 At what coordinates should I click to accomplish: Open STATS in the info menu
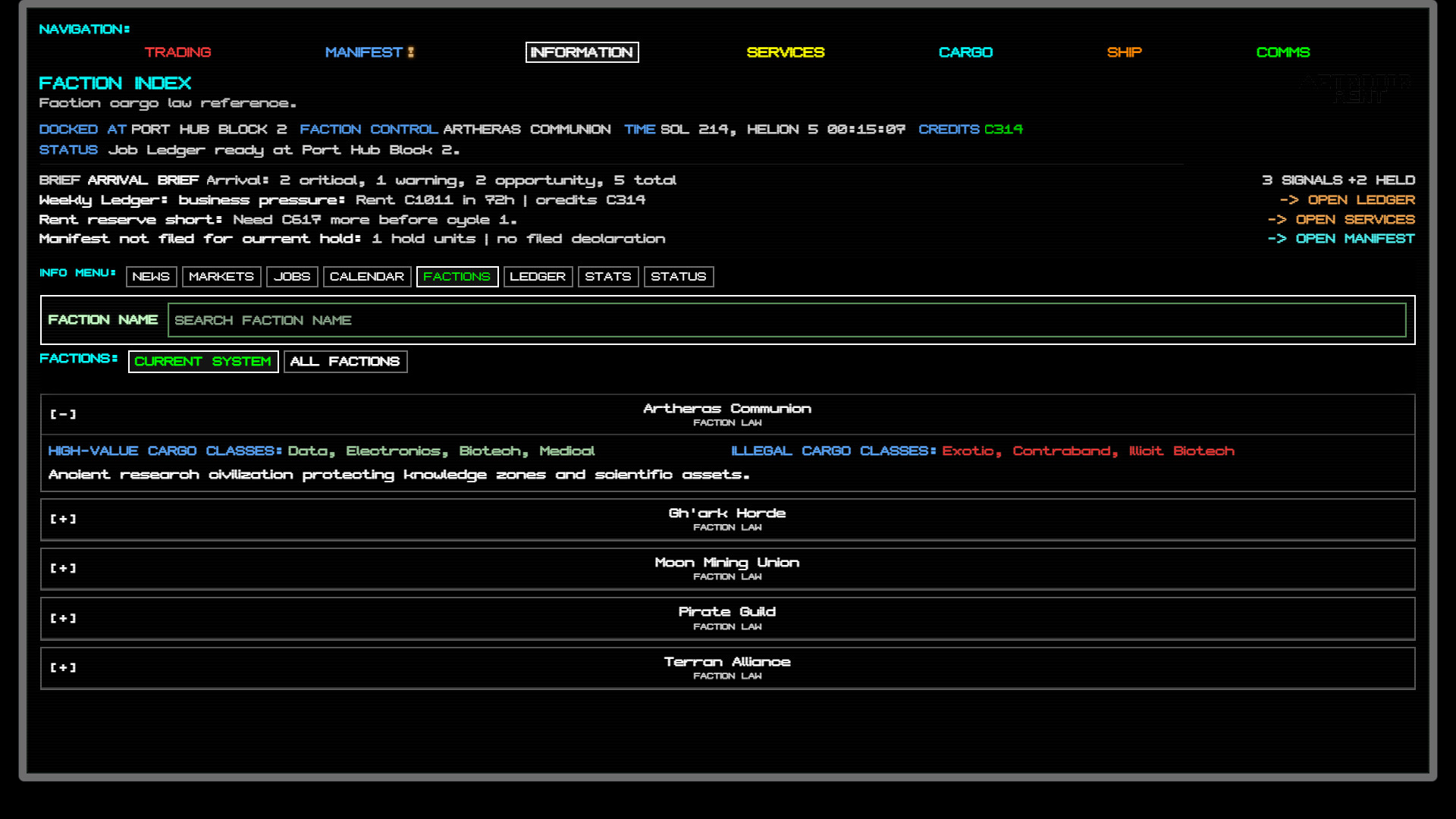(x=608, y=277)
